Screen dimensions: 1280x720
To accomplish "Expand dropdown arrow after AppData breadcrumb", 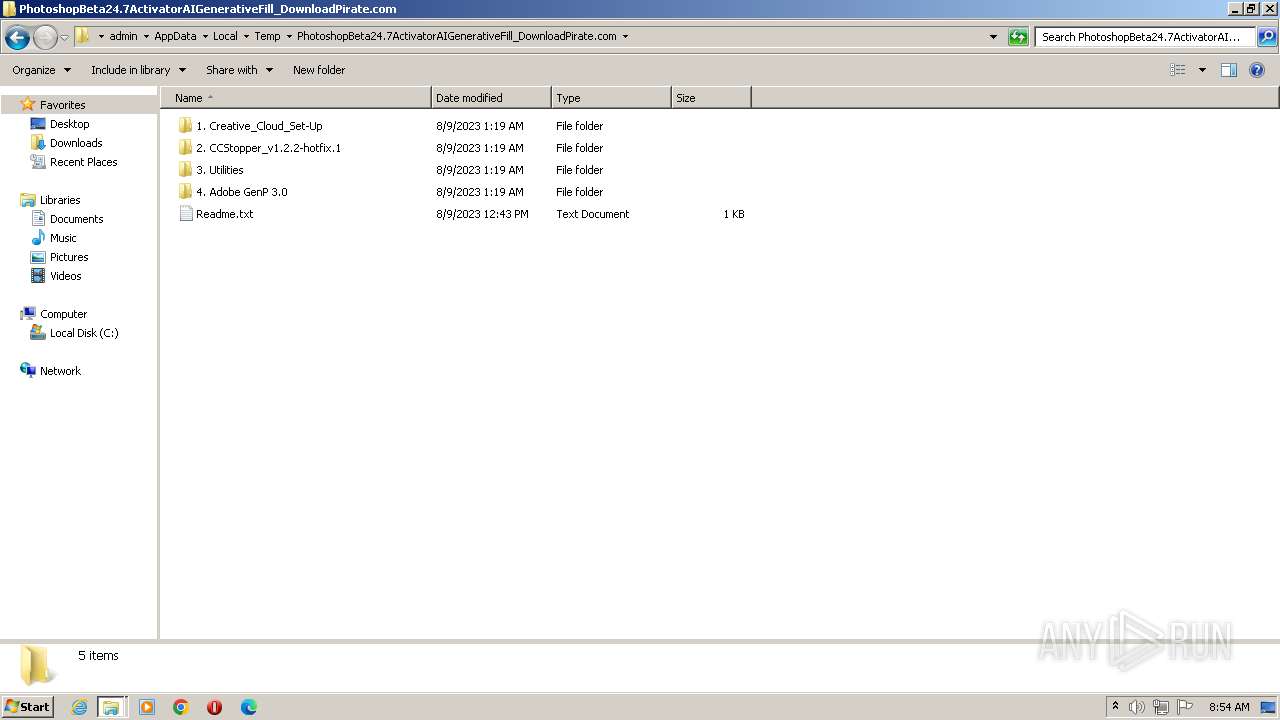I will [x=205, y=36].
